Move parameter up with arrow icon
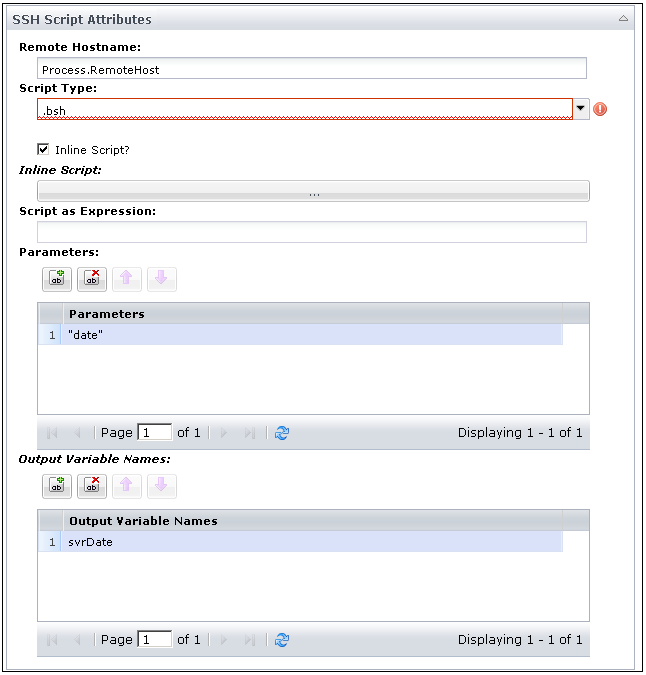646x675 pixels. point(126,279)
